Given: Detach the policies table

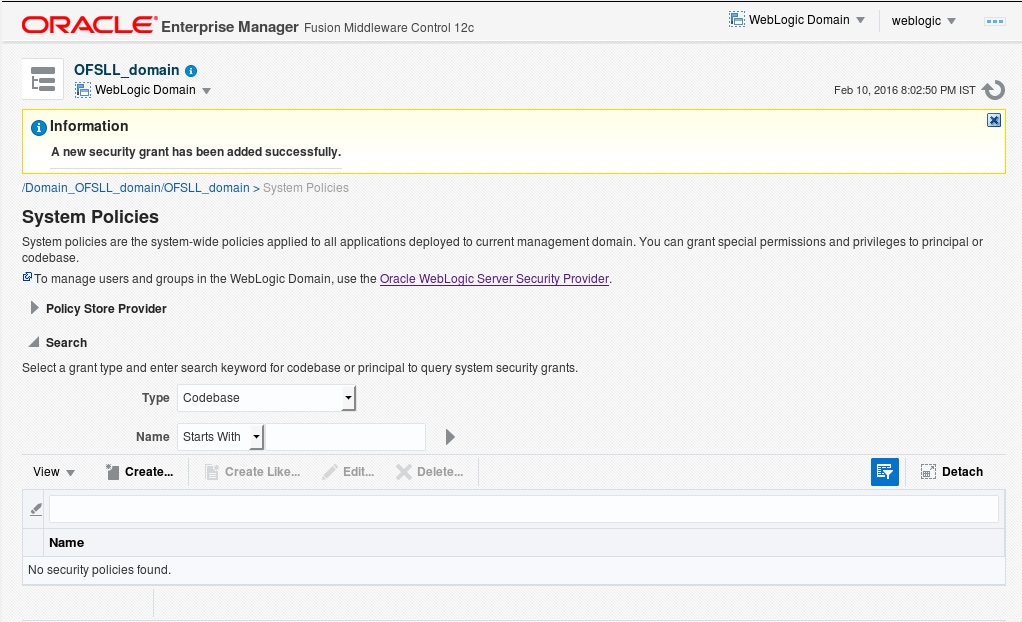Looking at the screenshot, I should 952,472.
